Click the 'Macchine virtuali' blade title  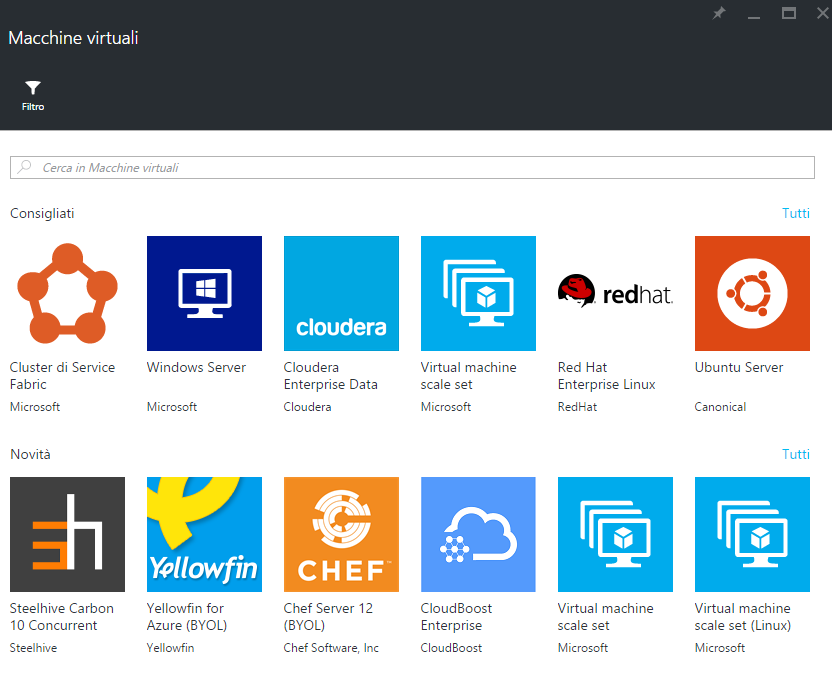click(73, 38)
